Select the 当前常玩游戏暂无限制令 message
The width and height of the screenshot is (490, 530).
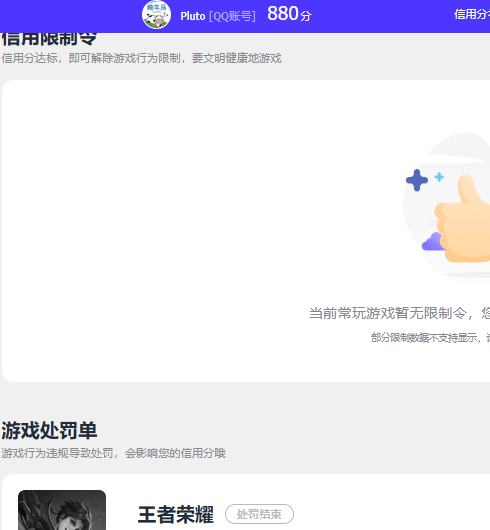[x=399, y=313]
